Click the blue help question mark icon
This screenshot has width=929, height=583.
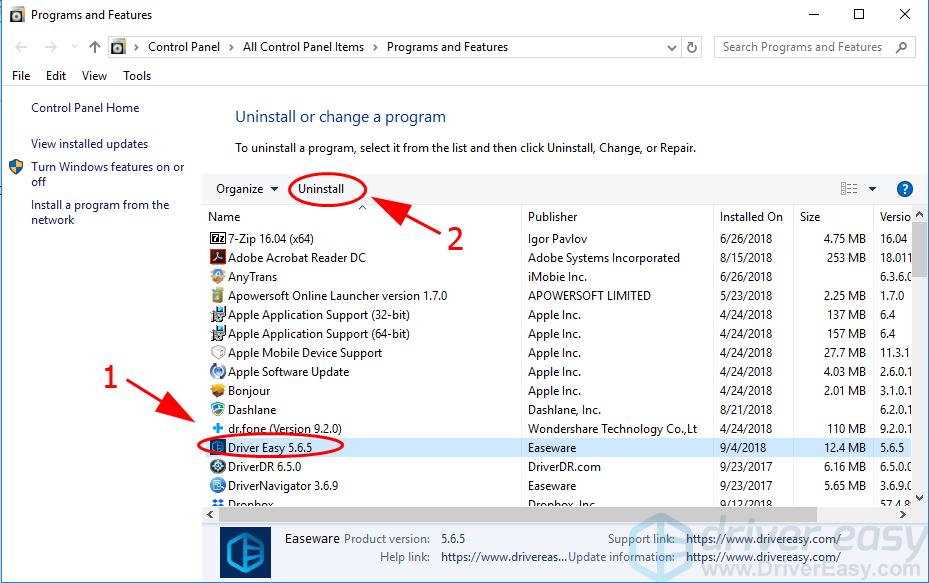[x=904, y=189]
